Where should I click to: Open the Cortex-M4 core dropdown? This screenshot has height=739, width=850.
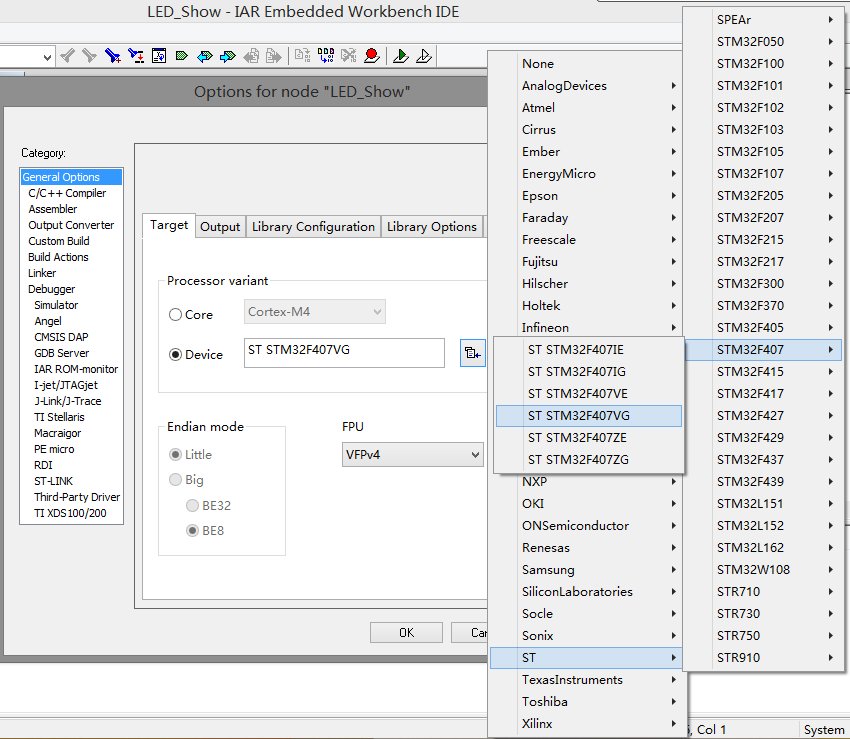pos(314,312)
